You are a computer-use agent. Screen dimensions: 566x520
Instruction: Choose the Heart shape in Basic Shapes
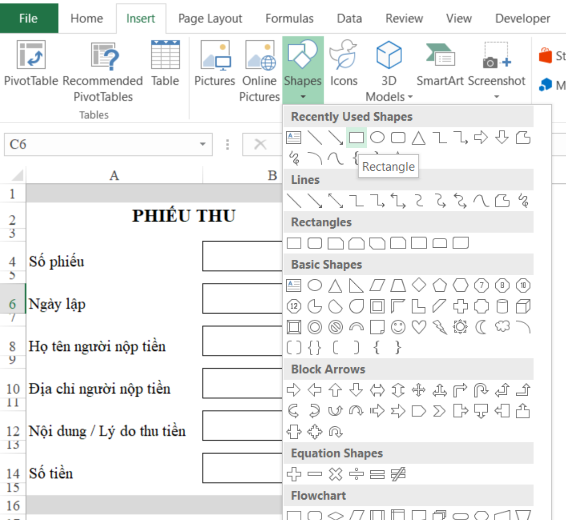tap(419, 327)
